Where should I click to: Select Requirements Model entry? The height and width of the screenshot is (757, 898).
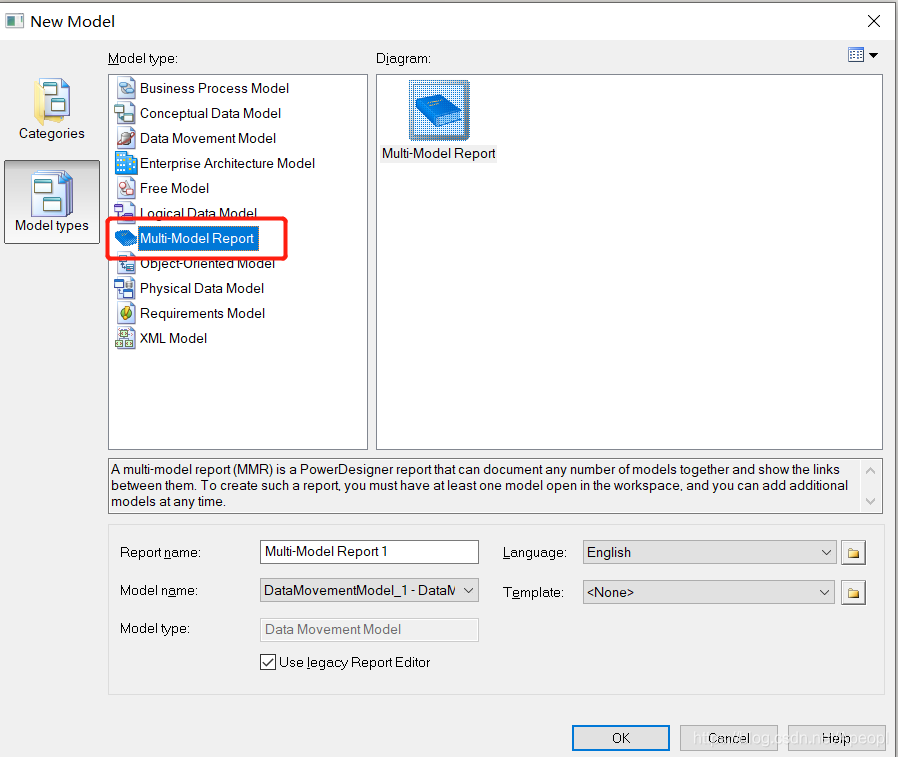click(202, 313)
